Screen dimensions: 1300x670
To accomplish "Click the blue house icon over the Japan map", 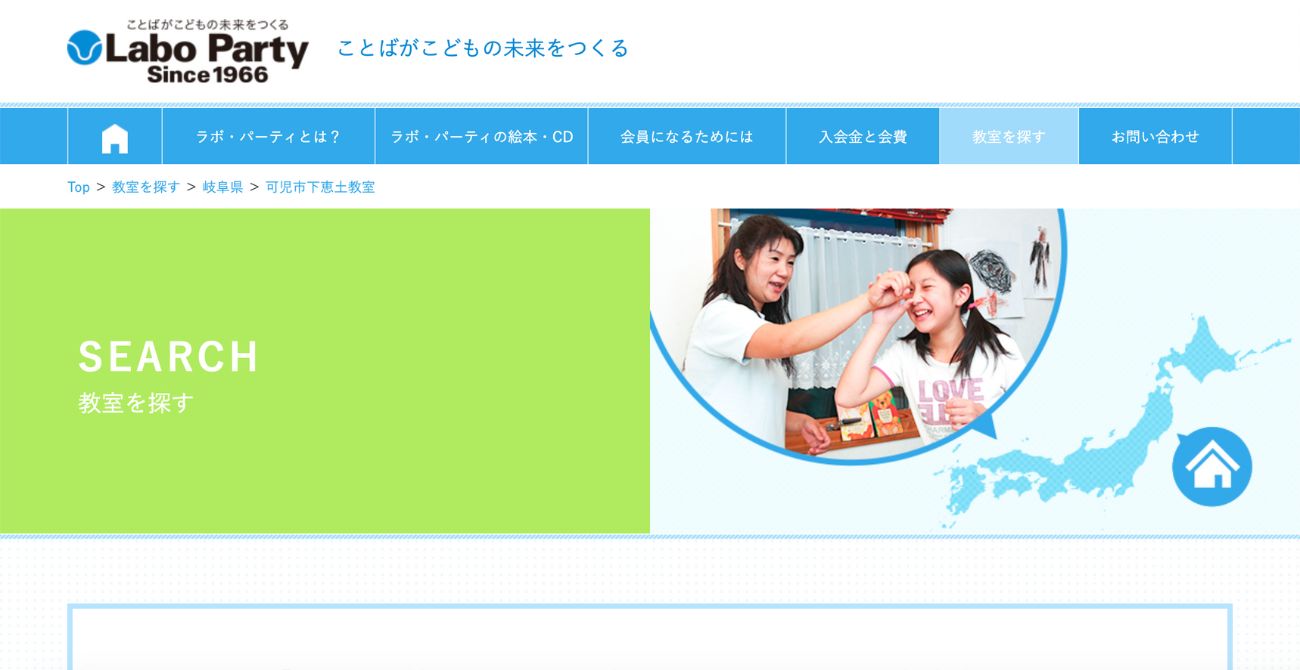I will (1211, 465).
